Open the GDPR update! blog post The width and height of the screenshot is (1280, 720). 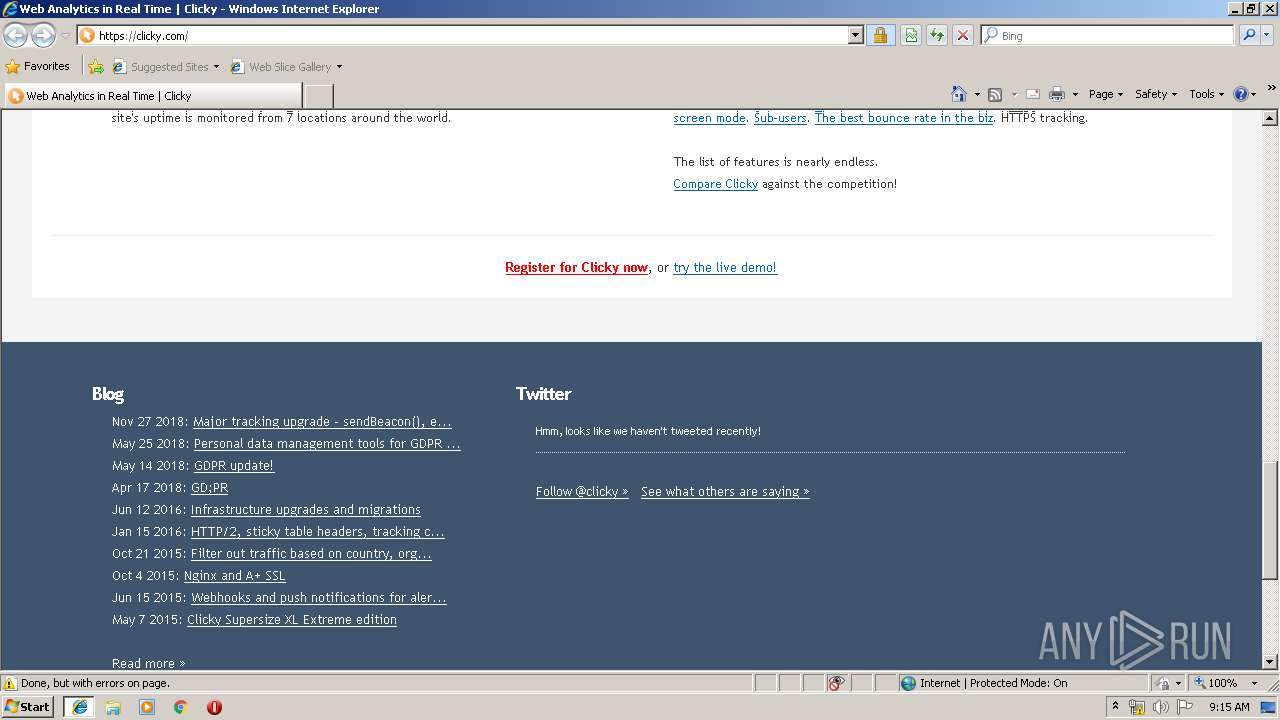234,466
